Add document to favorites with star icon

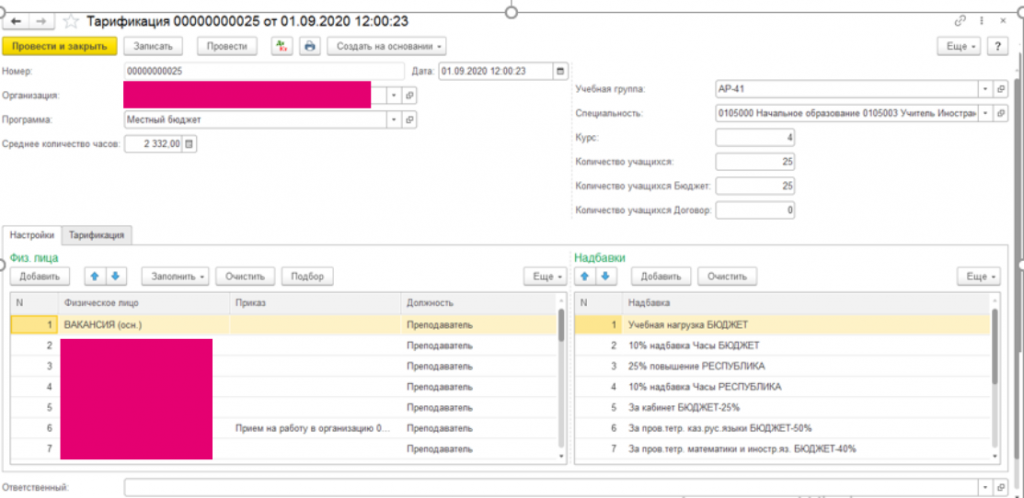coord(71,20)
